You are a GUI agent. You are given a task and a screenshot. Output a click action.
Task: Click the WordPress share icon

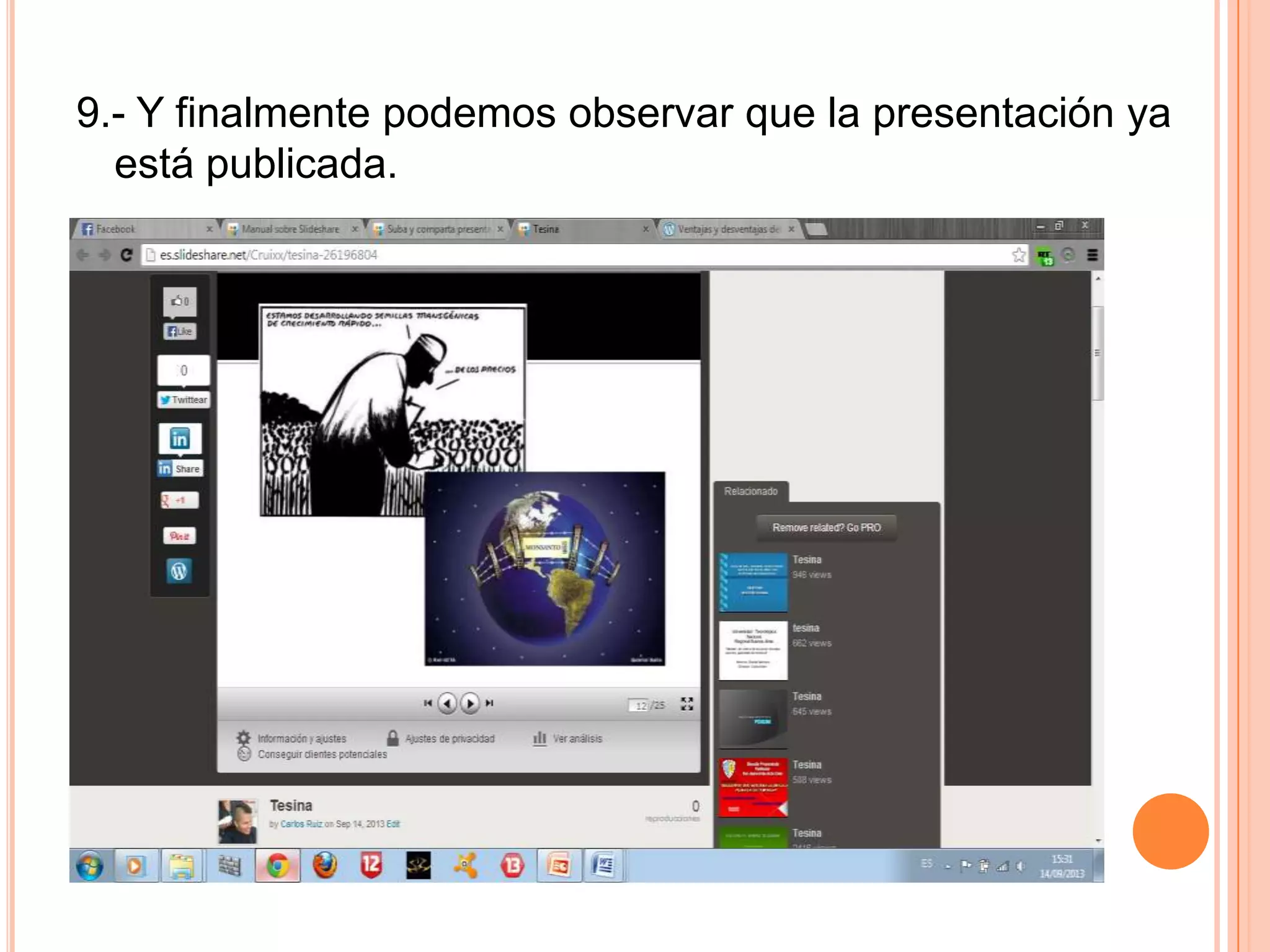point(179,571)
